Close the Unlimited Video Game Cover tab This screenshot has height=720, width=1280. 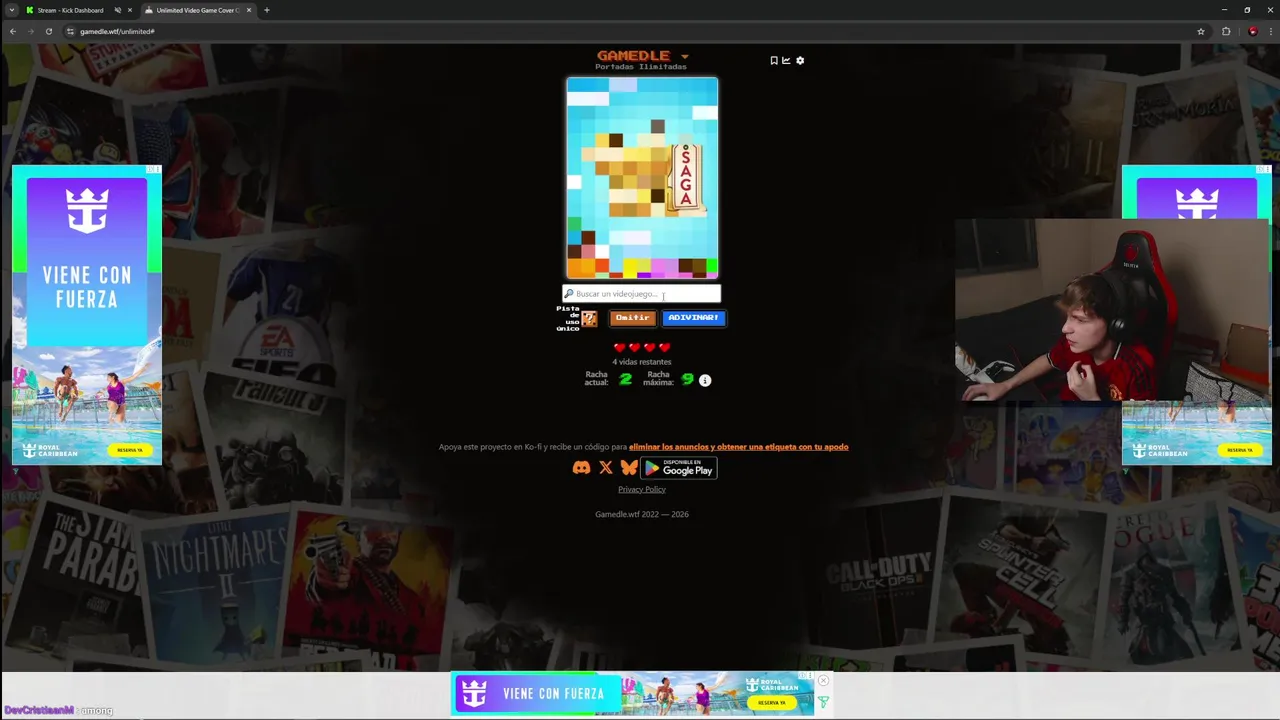(250, 10)
